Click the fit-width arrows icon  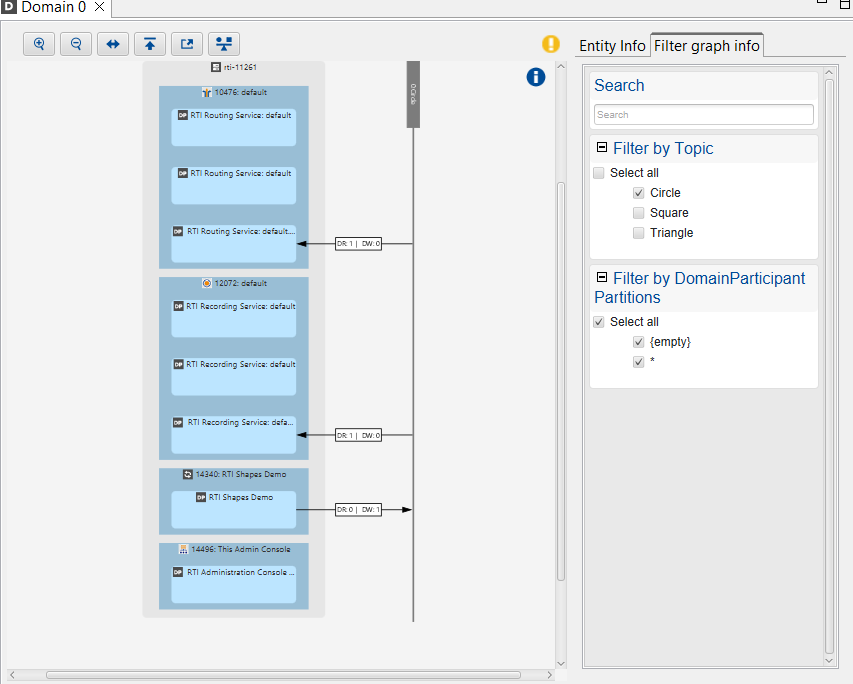pyautogui.click(x=112, y=44)
